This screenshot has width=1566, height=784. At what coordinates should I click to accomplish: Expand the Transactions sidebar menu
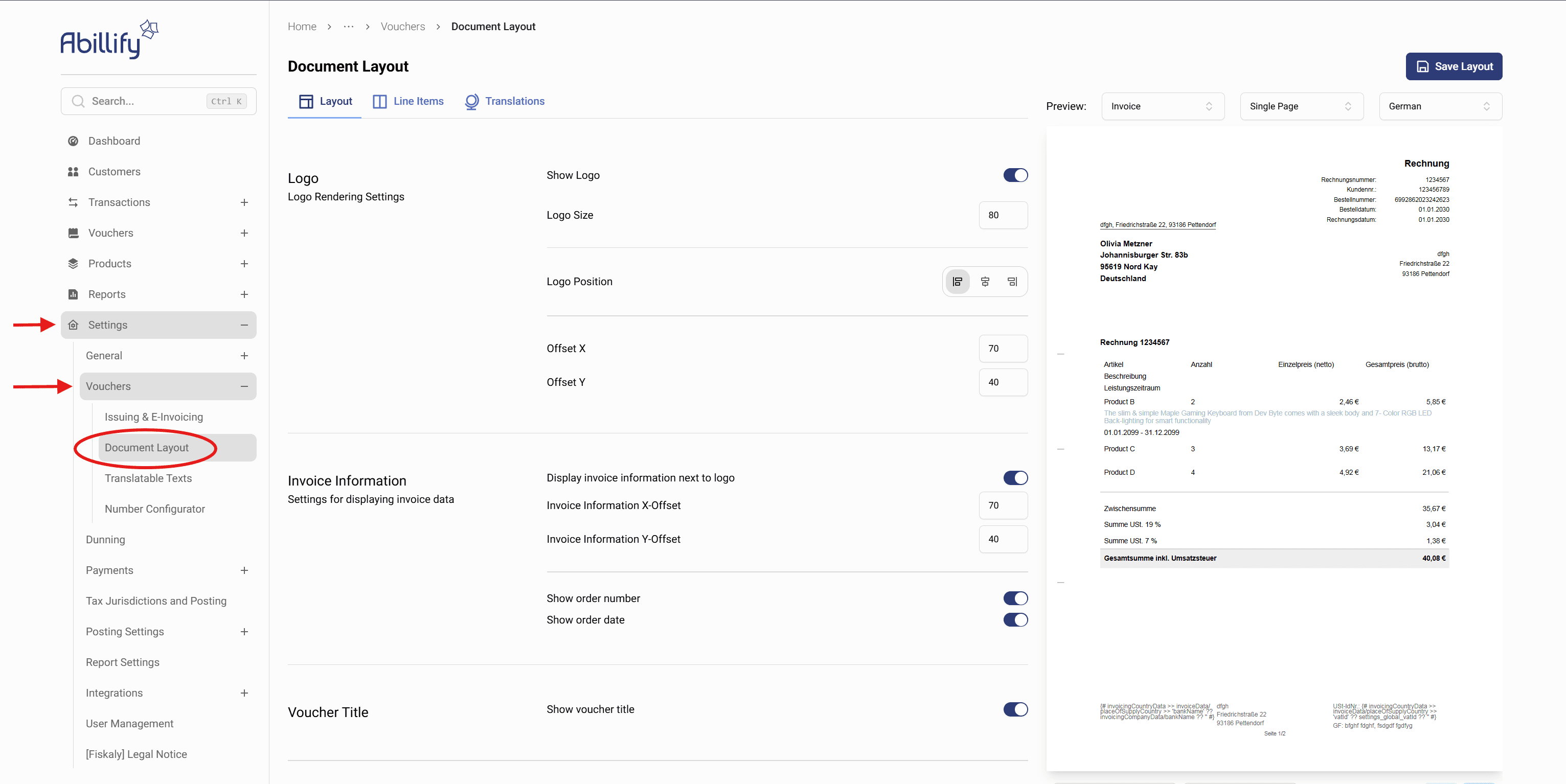click(x=244, y=202)
